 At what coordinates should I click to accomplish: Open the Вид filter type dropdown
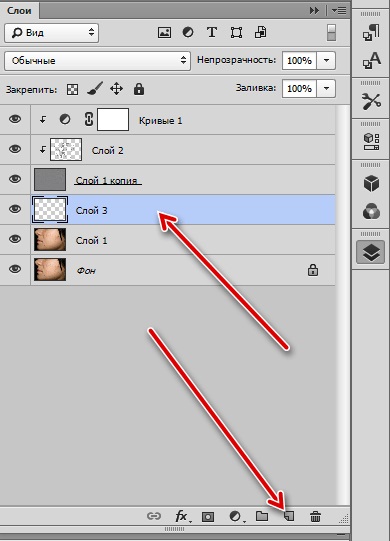tap(52, 33)
